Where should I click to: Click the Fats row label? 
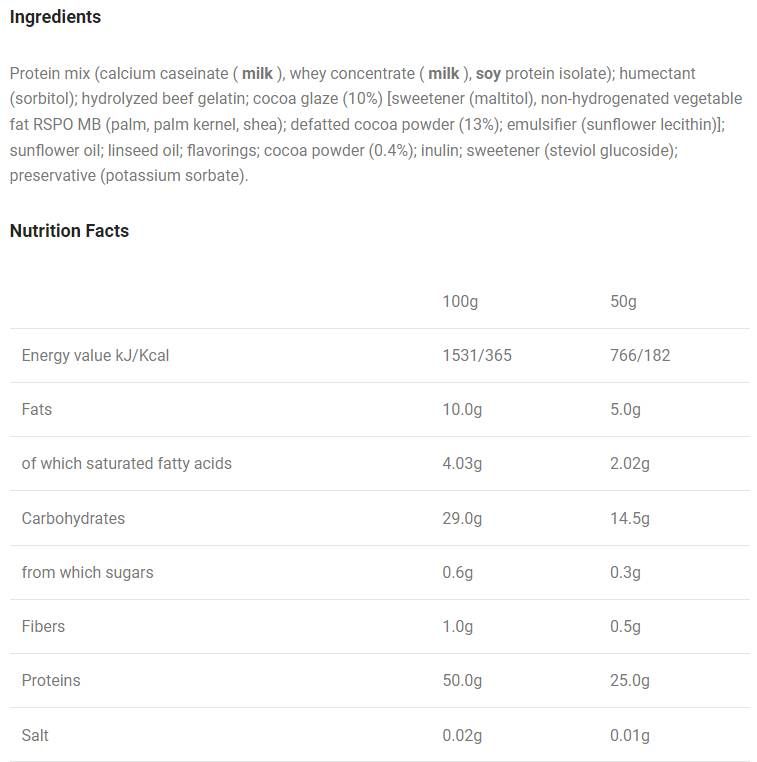click(x=37, y=409)
